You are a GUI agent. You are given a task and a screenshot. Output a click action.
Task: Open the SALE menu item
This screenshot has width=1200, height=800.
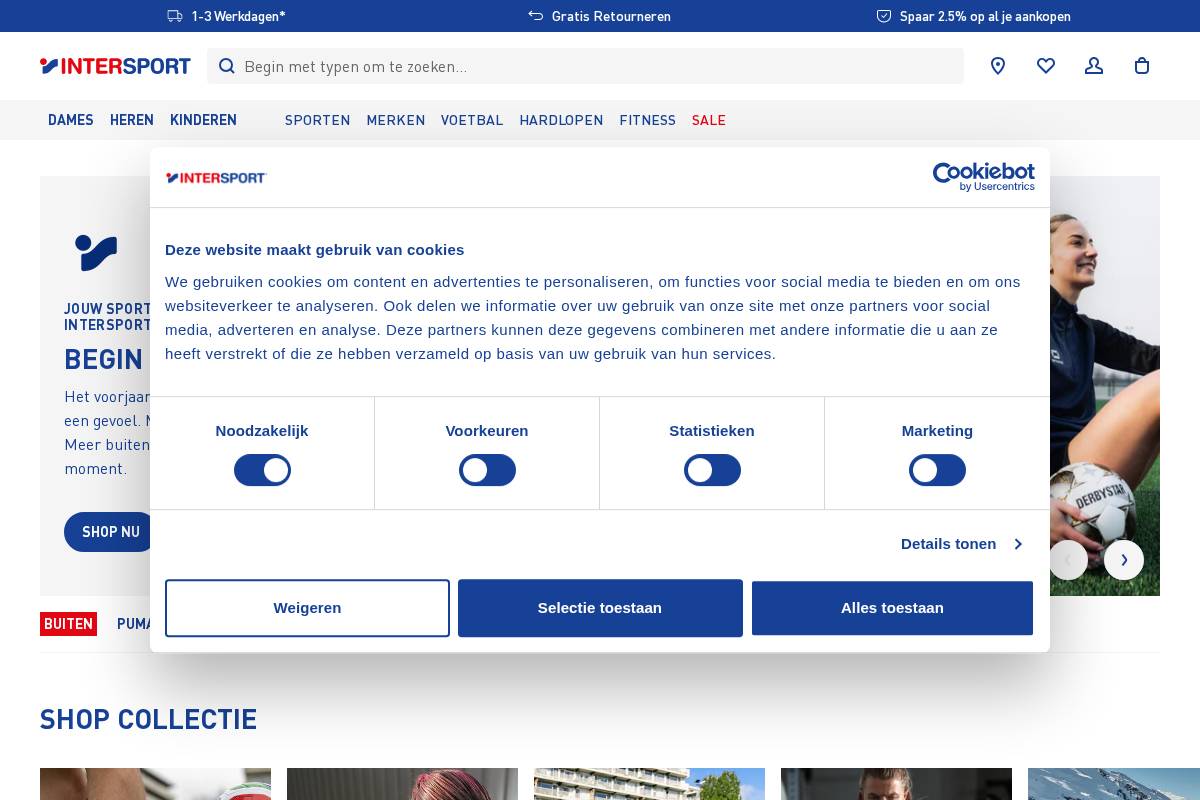pos(709,120)
